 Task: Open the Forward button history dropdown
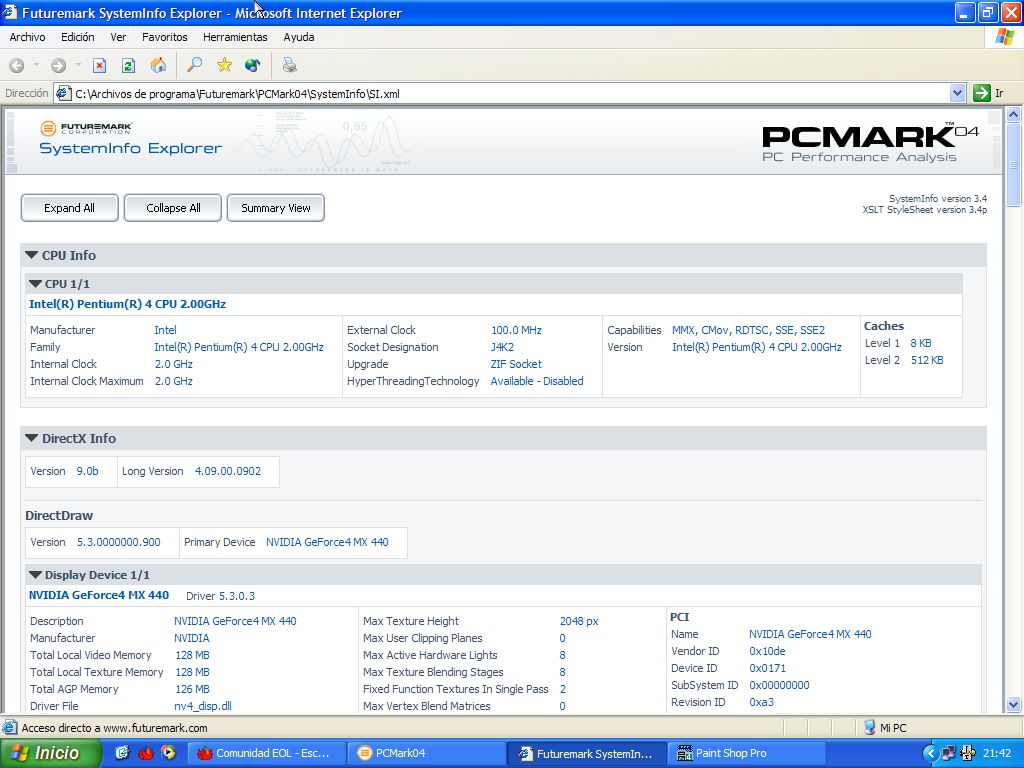[78, 65]
